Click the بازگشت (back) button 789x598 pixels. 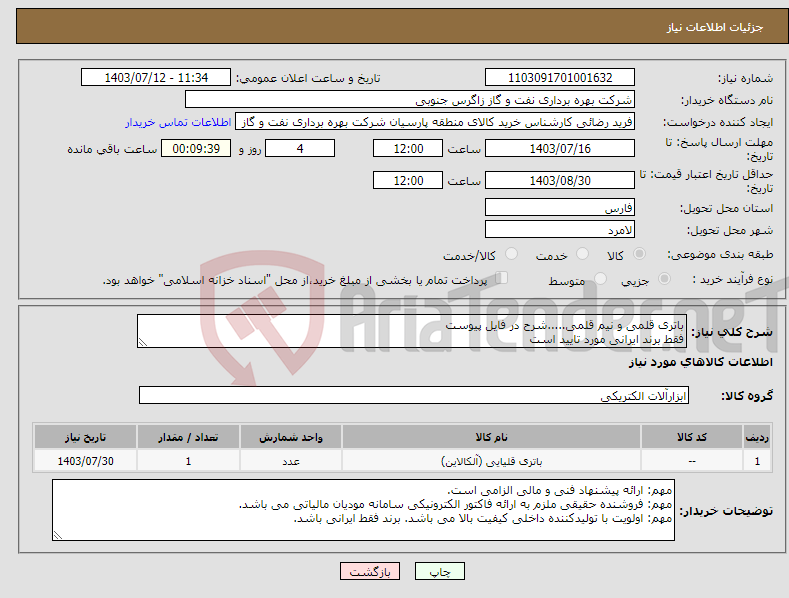[370, 571]
